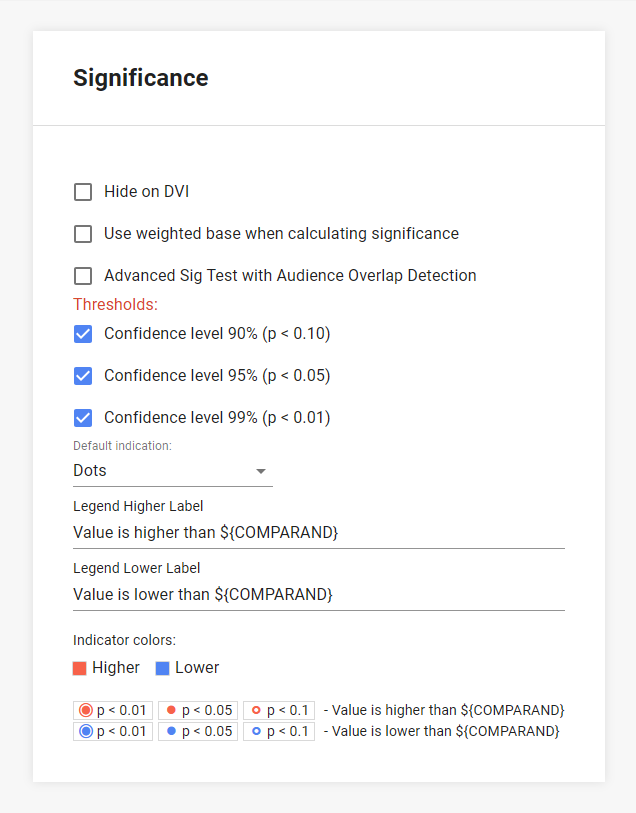Click the dropdown arrow beside Dots

[x=261, y=471]
